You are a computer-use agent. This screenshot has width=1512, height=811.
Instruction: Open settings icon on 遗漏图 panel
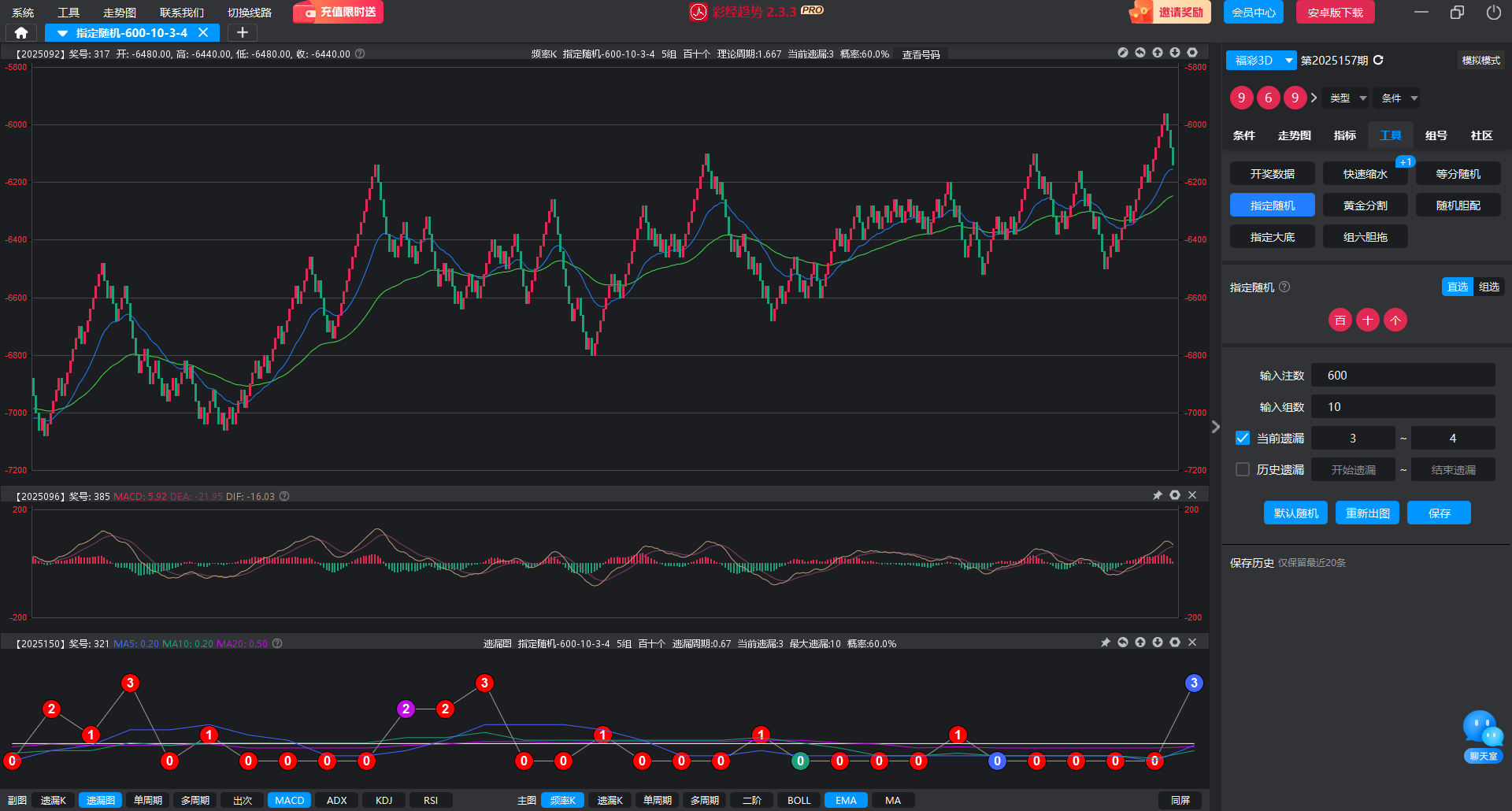1175,643
